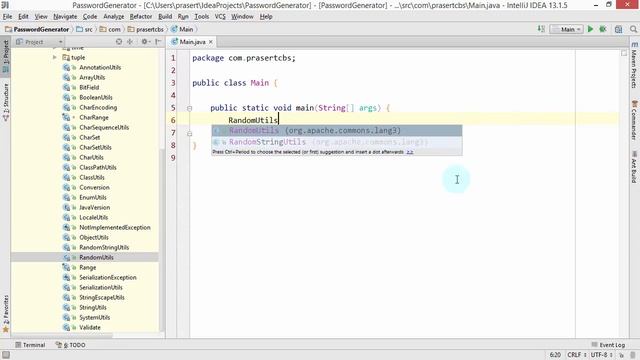
Task: Open the Project Structure icon in the toolbar
Action: 619,29
